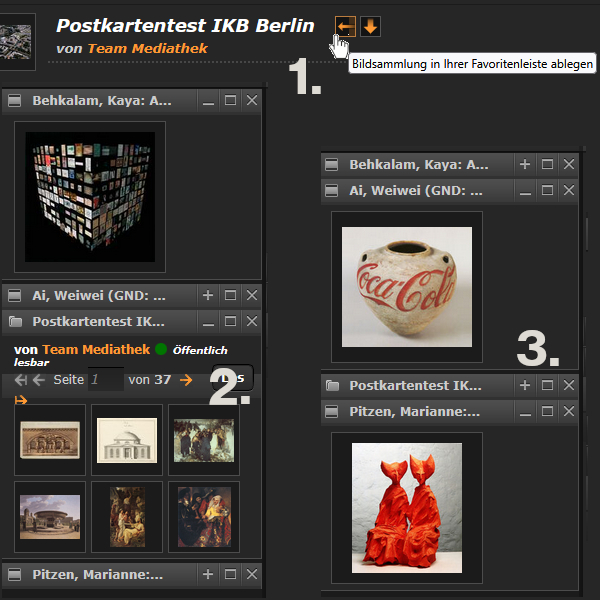Maximize the collapsed Ai, Weiwei panel

[230, 295]
